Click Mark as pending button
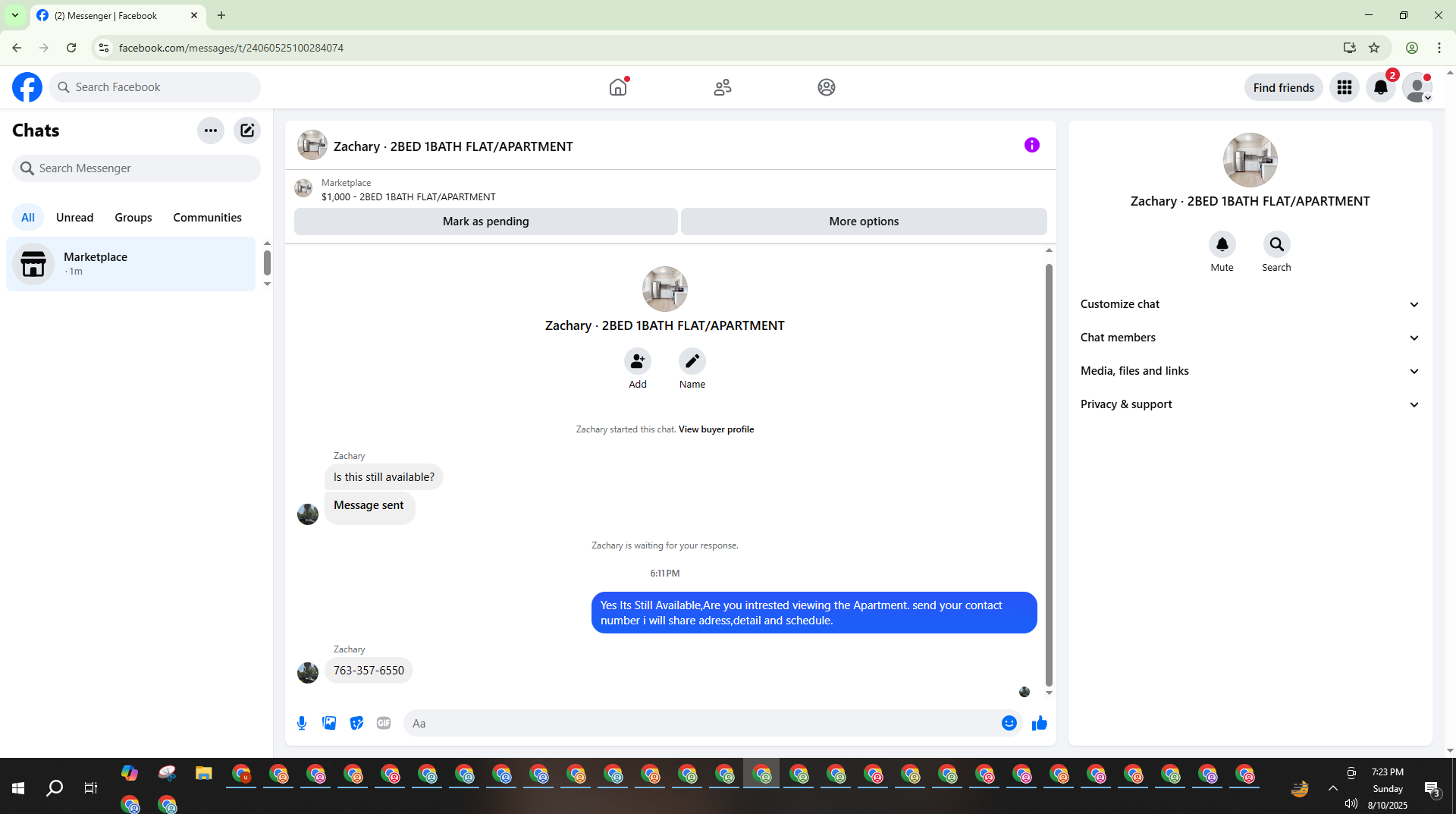 pyautogui.click(x=486, y=222)
